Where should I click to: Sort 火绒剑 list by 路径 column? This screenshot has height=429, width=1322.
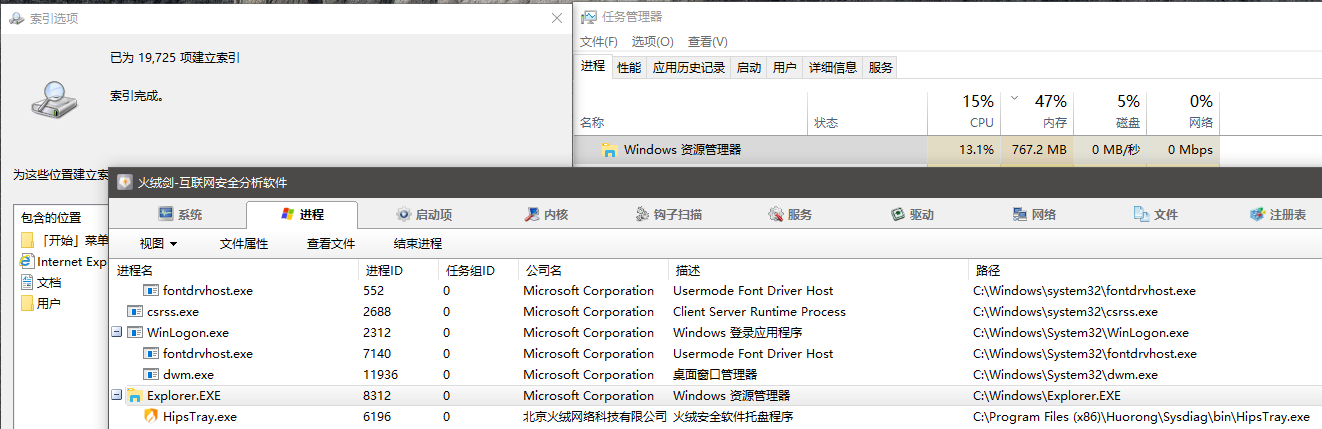pos(1145,271)
